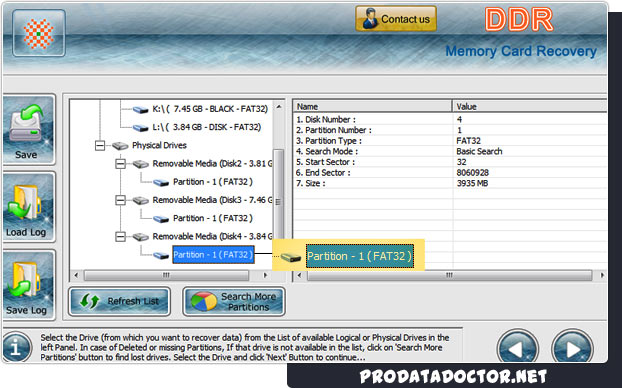Select Partition - 1 under Disk3
This screenshot has height=388, width=622.
213,218
